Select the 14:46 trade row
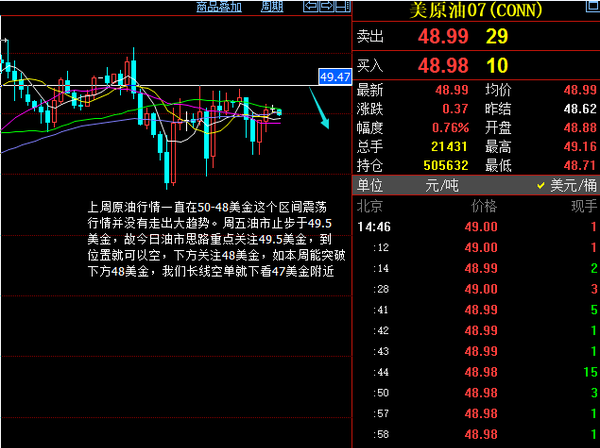600x448 pixels. click(476, 227)
